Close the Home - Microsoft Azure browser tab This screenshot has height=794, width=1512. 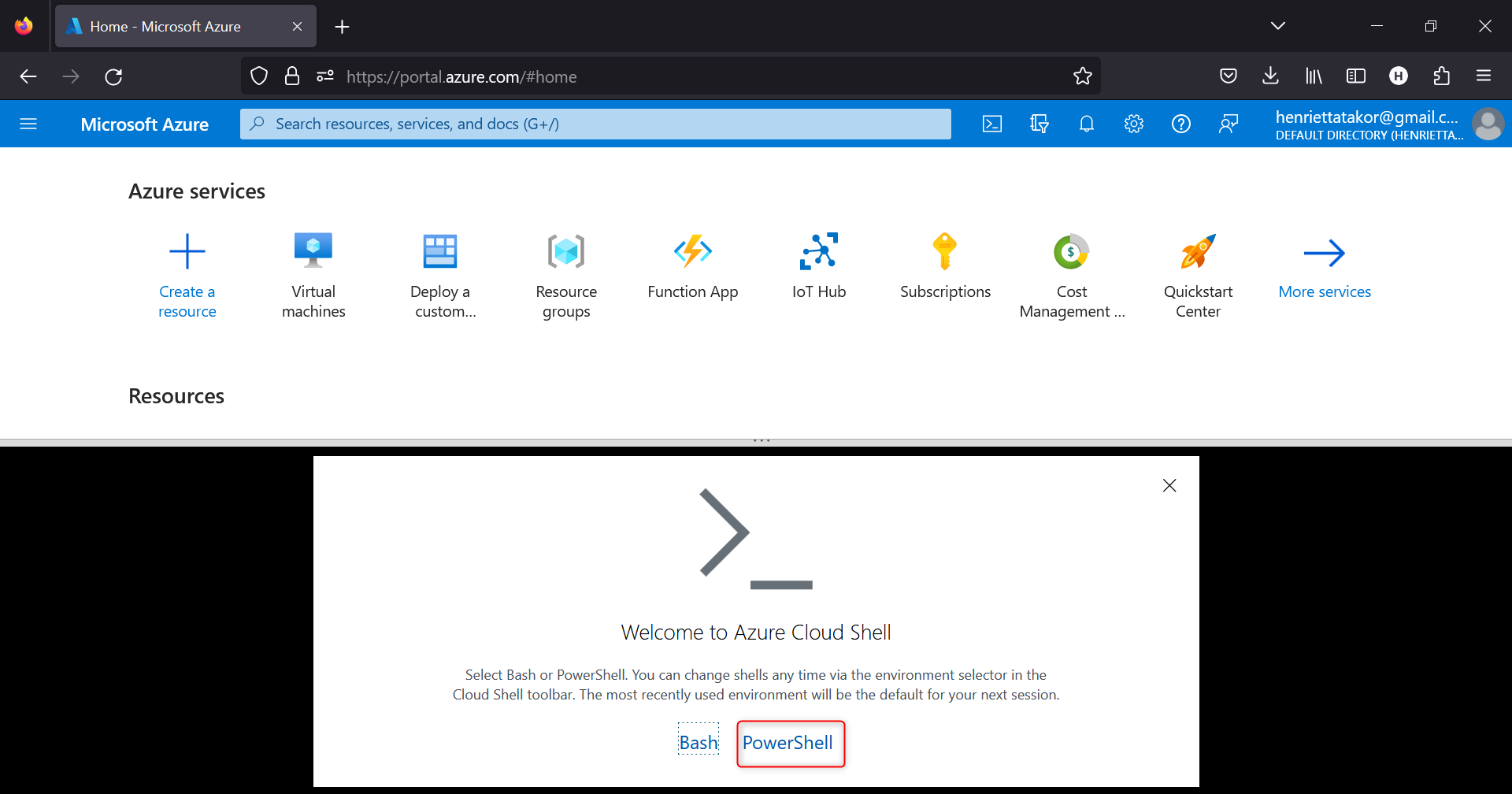297,26
